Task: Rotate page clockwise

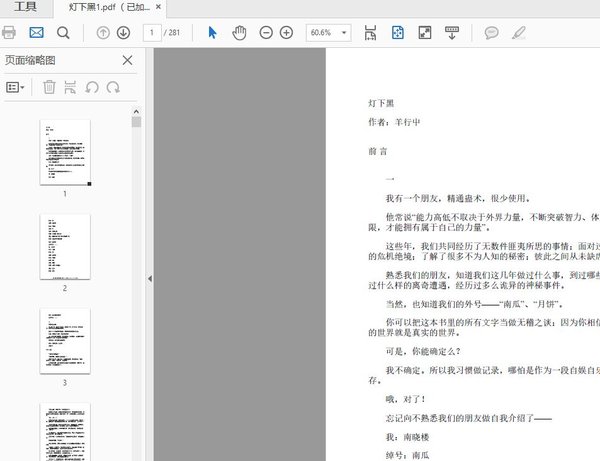Action: coord(113,88)
